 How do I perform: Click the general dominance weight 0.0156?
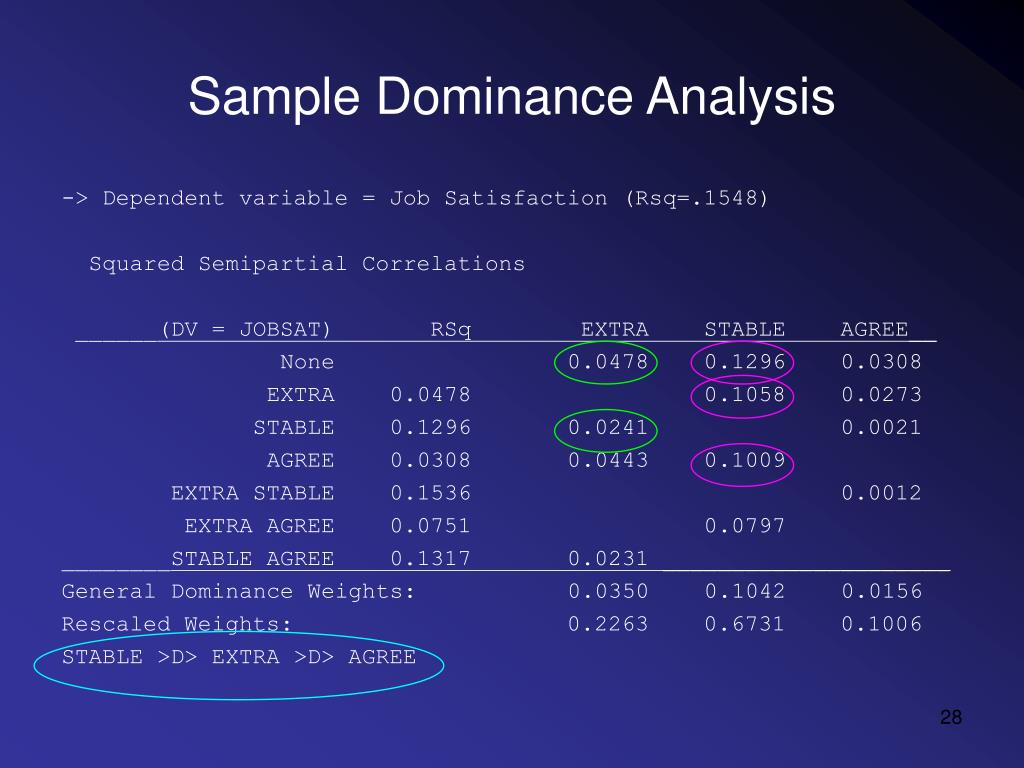(882, 591)
